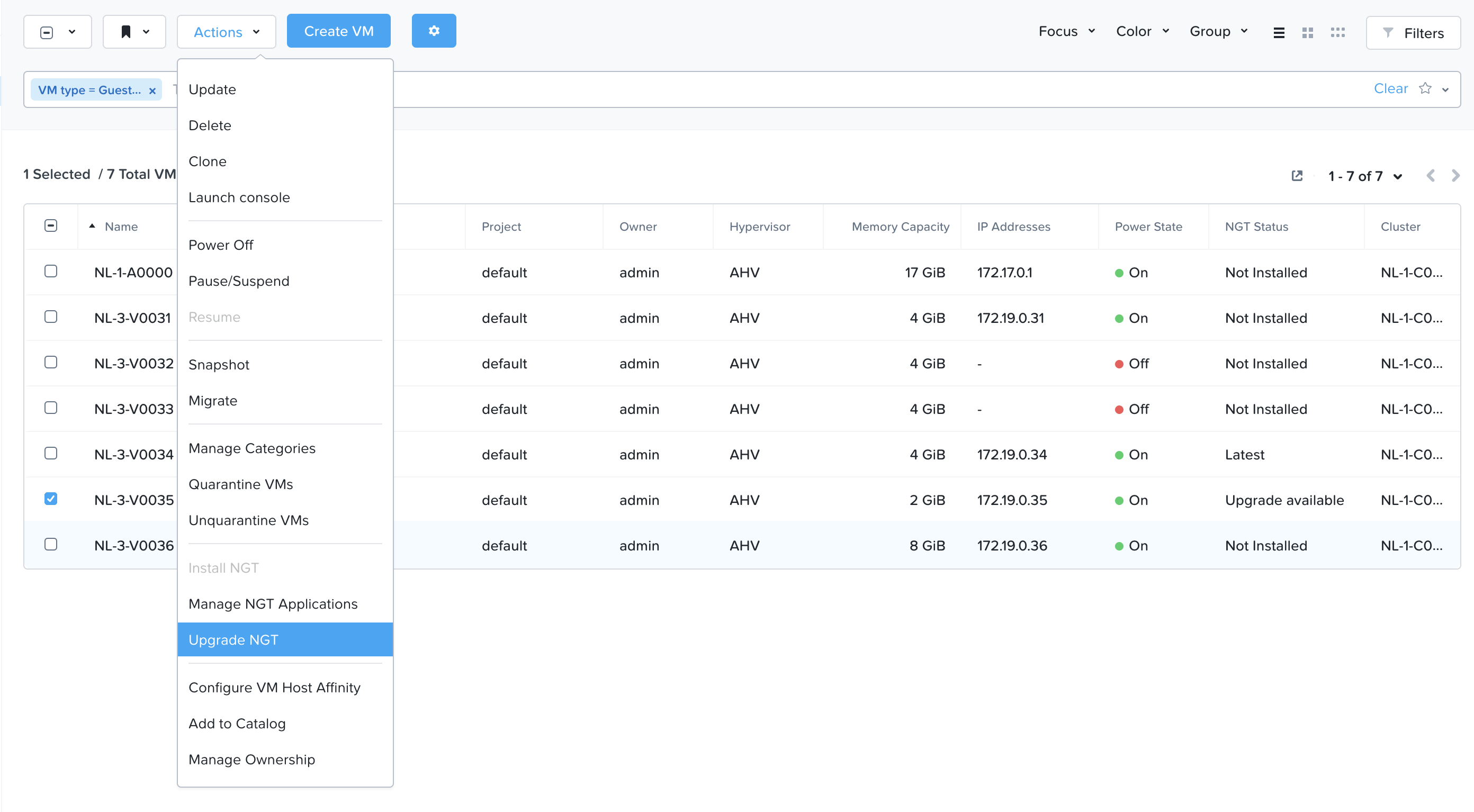This screenshot has height=812, width=1474.
Task: Select NL-1-A0000 row checkbox
Action: (x=51, y=271)
